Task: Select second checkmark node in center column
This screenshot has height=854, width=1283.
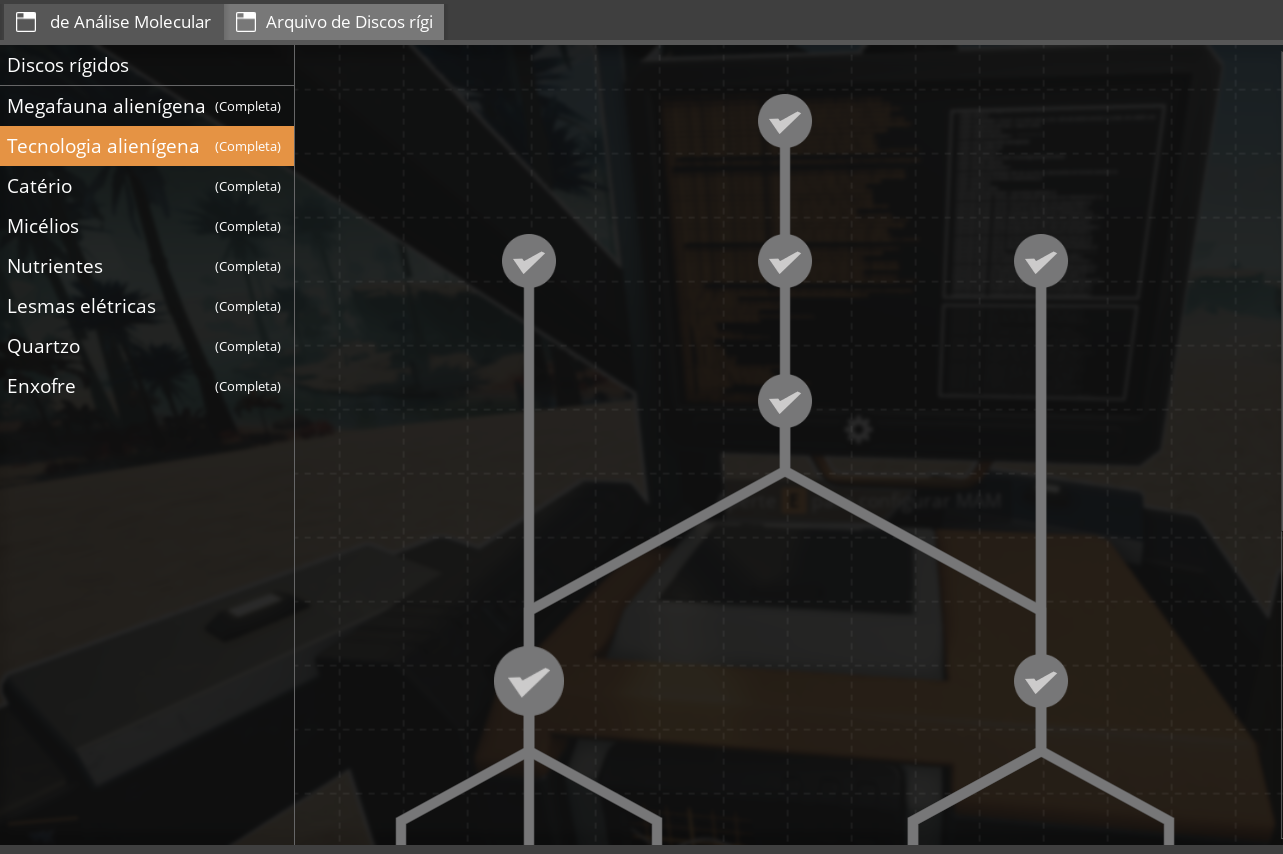Action: click(785, 261)
